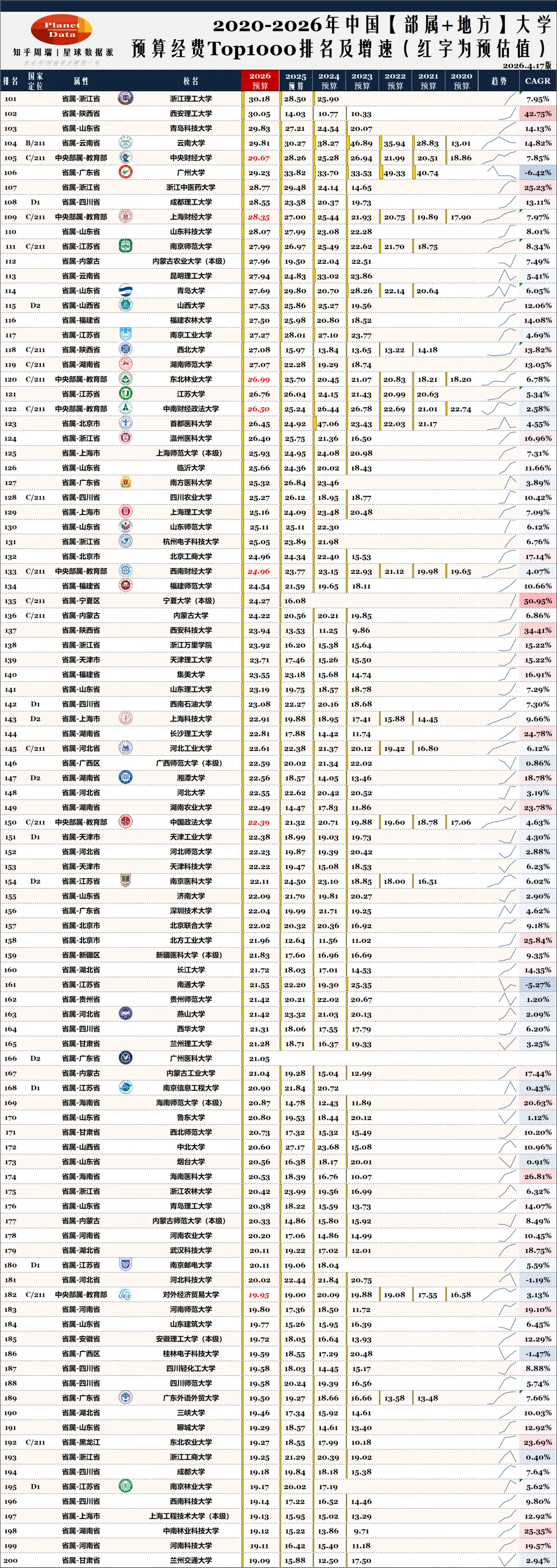
Task: Click the 西安理工大学 school name
Action: click(x=191, y=113)
